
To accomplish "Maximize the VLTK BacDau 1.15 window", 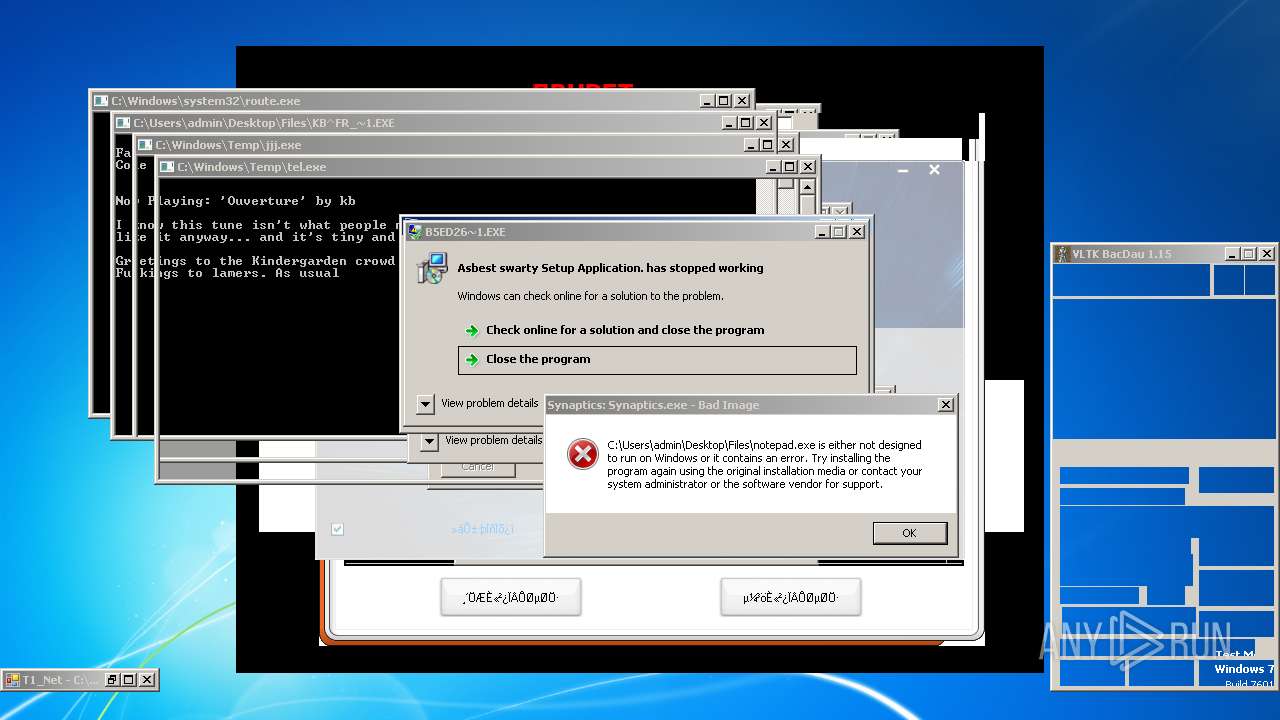I will tap(1249, 254).
